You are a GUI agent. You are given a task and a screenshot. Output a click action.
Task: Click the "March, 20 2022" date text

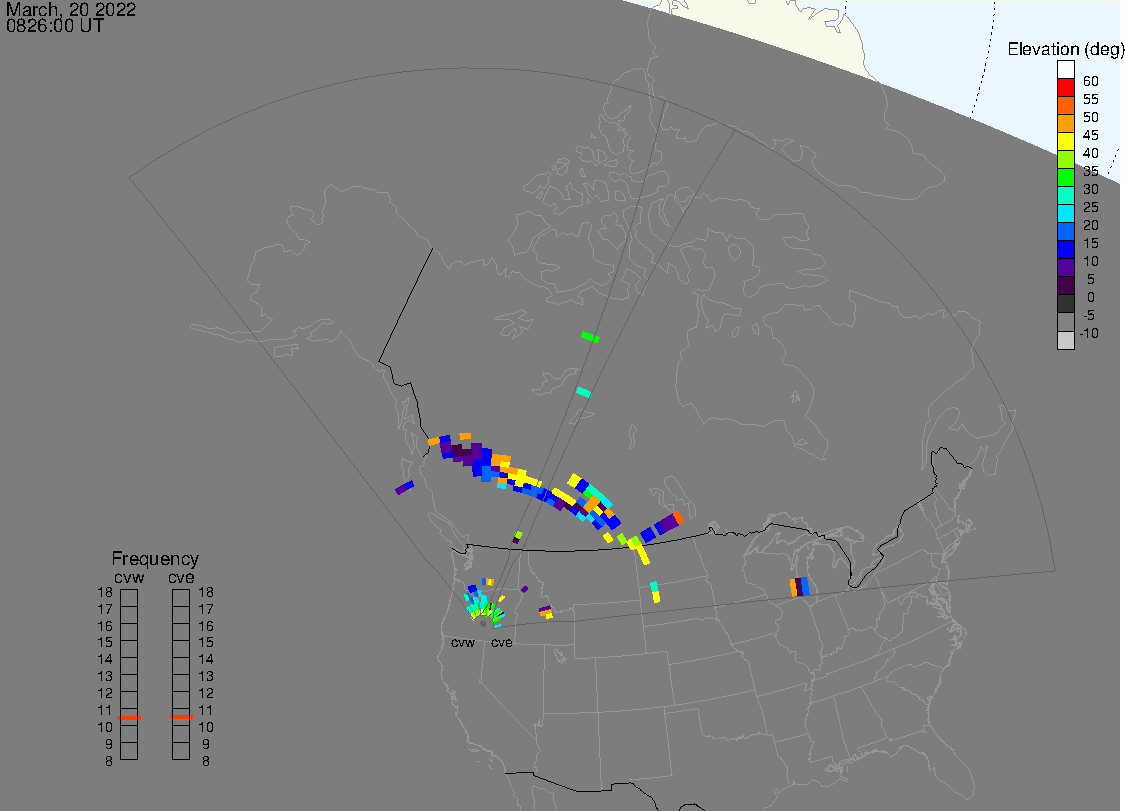tap(70, 9)
